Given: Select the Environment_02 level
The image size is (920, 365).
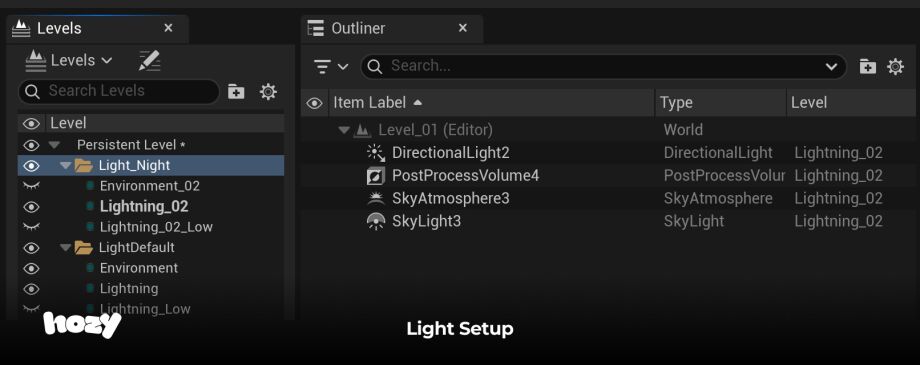Looking at the screenshot, I should (x=150, y=186).
